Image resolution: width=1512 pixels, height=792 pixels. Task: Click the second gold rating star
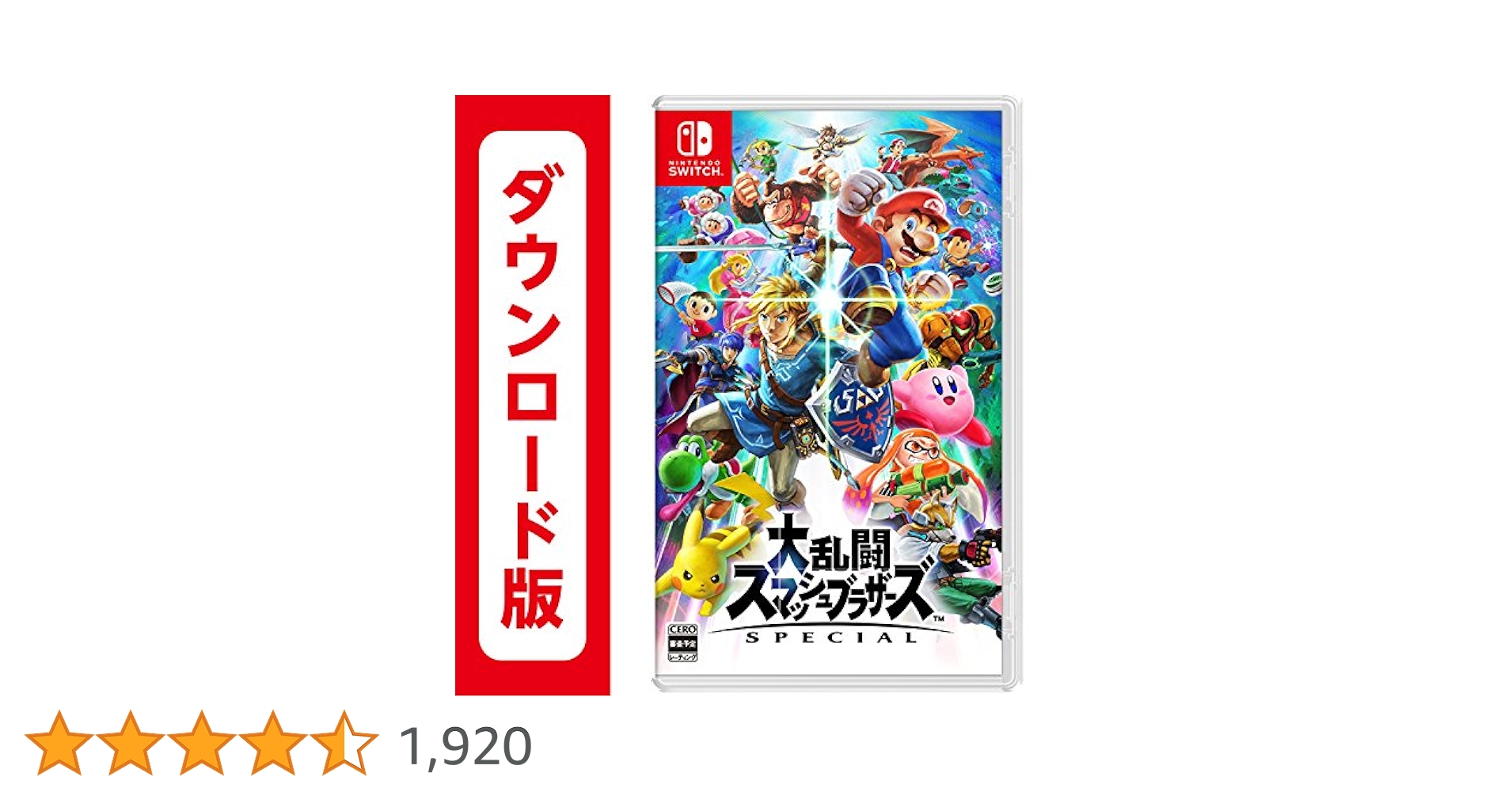[130, 742]
